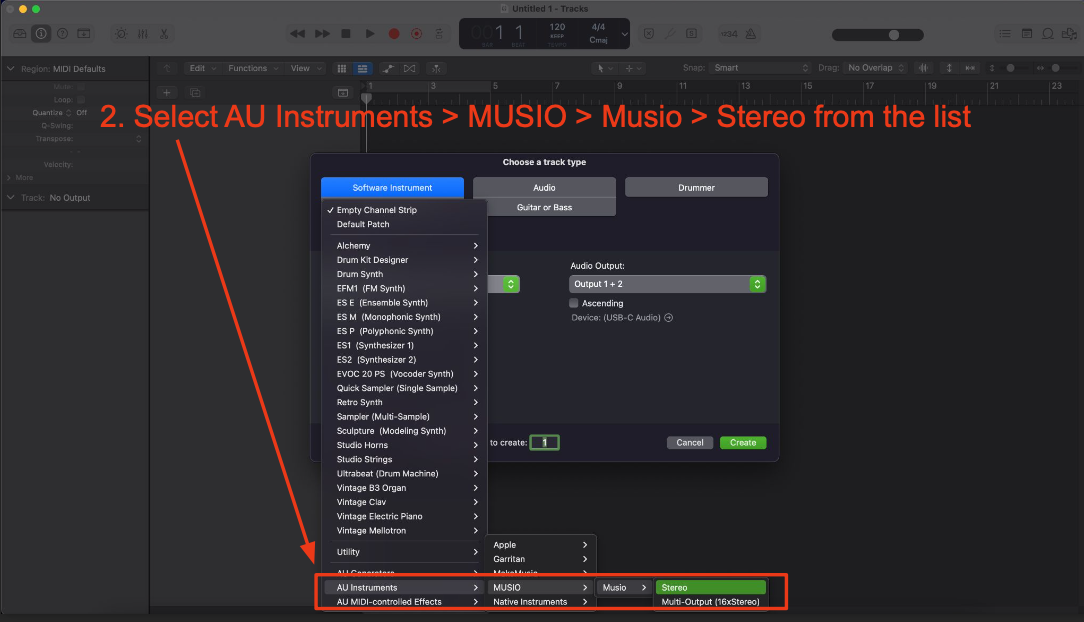Image resolution: width=1084 pixels, height=622 pixels.
Task: Click the Capture Recording button
Action: click(x=417, y=33)
